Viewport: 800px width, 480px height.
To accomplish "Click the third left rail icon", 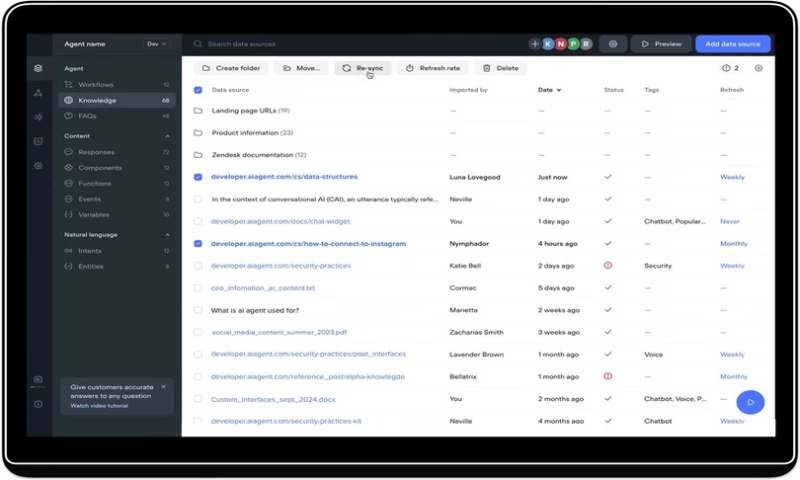I will 38,117.
